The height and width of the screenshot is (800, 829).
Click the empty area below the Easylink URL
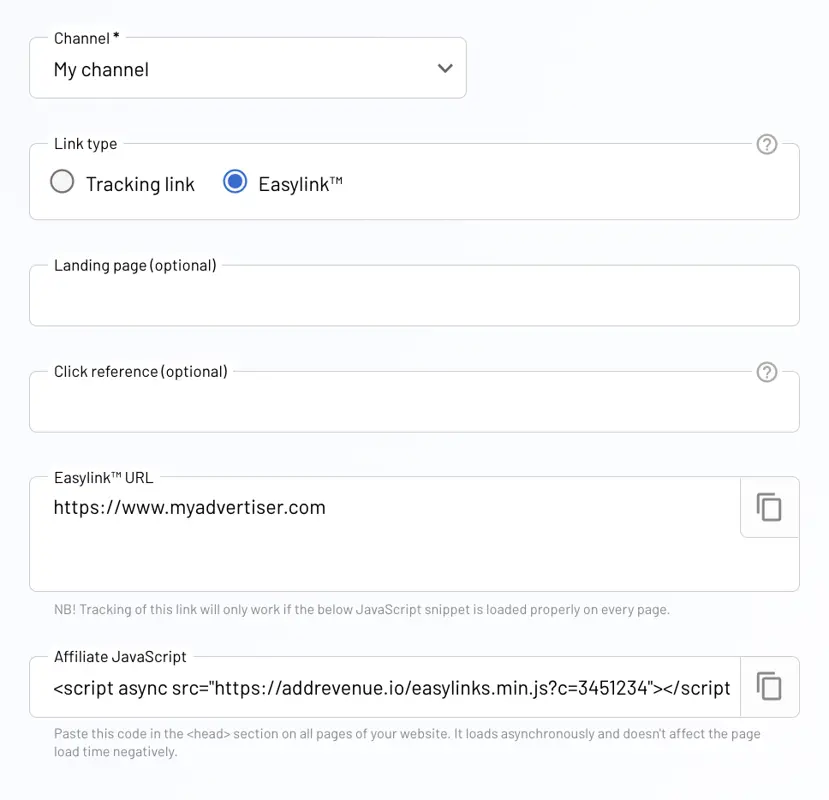[385, 560]
